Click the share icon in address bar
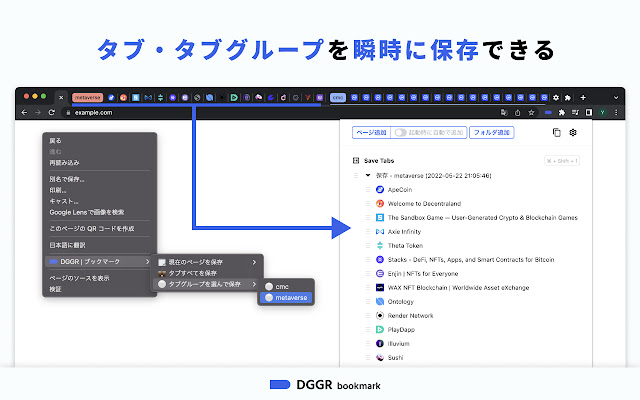640x400 pixels. [518, 112]
